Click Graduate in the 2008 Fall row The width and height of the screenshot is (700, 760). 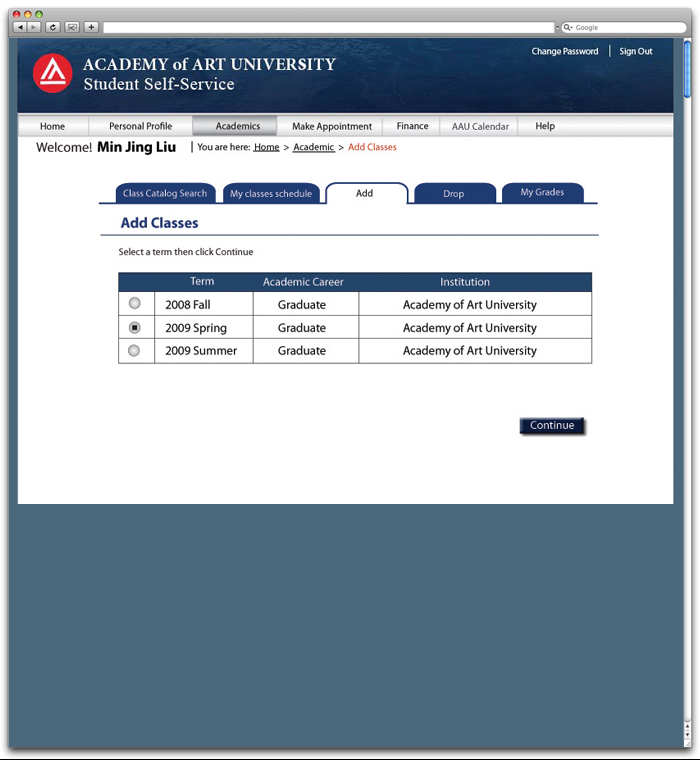point(302,304)
